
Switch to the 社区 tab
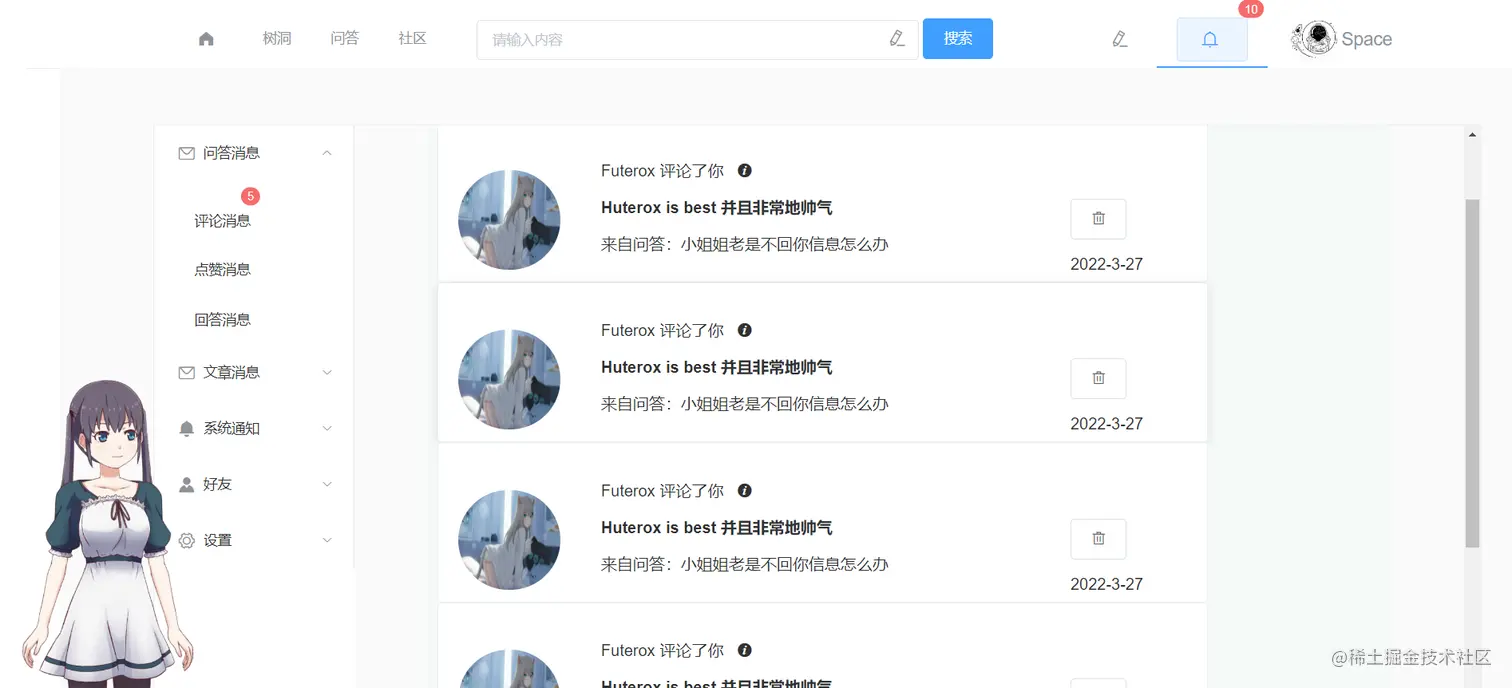tap(411, 38)
